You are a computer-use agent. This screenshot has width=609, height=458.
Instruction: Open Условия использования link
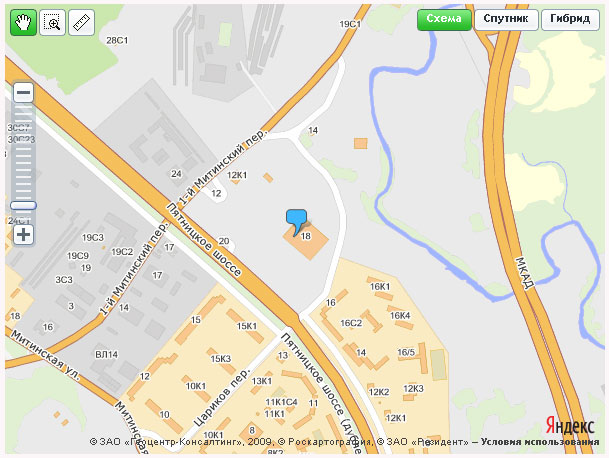(540, 442)
